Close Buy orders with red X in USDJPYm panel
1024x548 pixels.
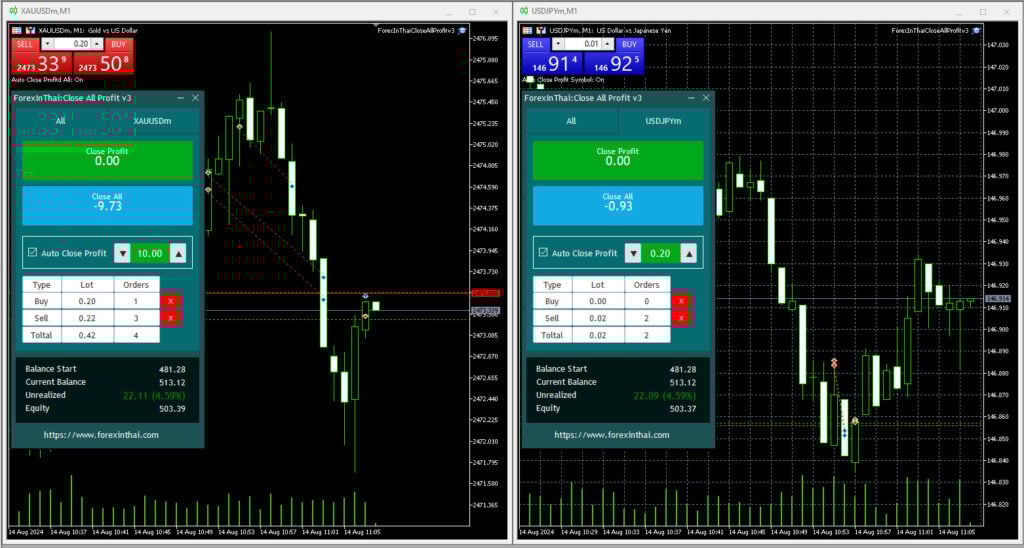tap(680, 300)
